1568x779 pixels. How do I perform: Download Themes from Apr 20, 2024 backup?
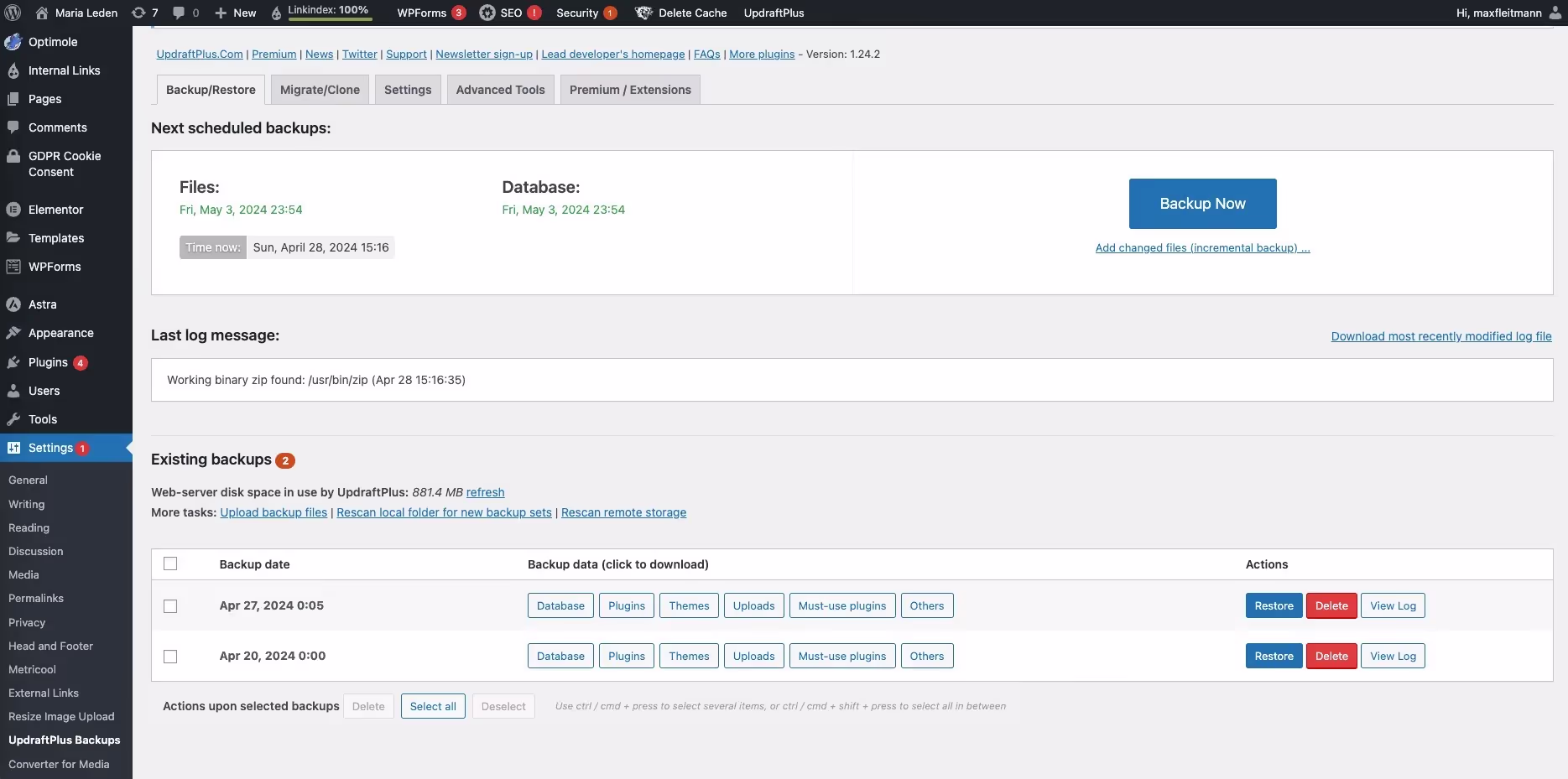(689, 657)
